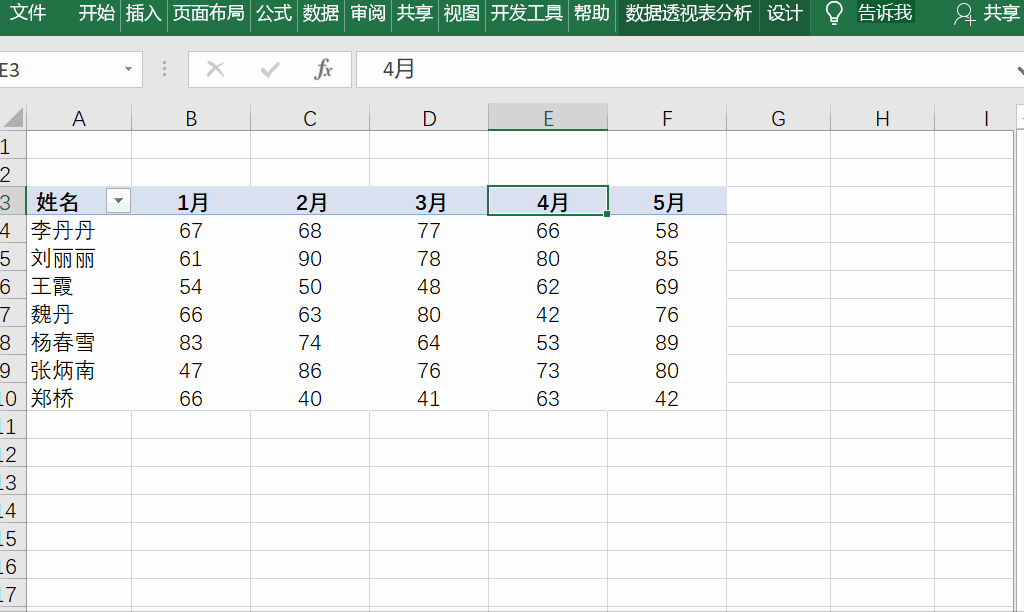Select the cell with name 郑桥
Screen dimensions: 1024x612
79,398
